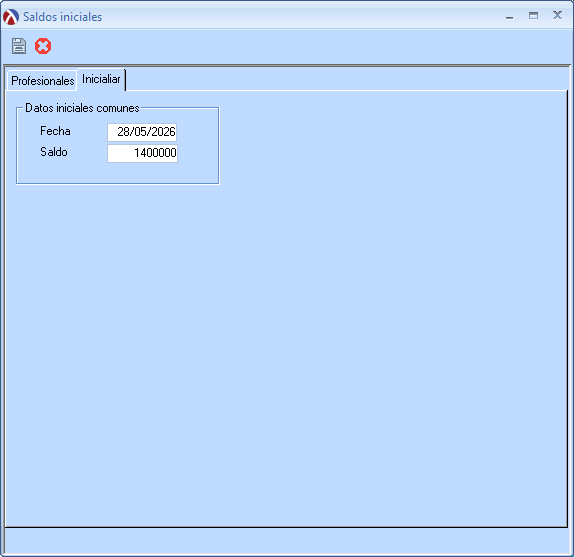Open the application logo menu in the title bar

[x=11, y=17]
